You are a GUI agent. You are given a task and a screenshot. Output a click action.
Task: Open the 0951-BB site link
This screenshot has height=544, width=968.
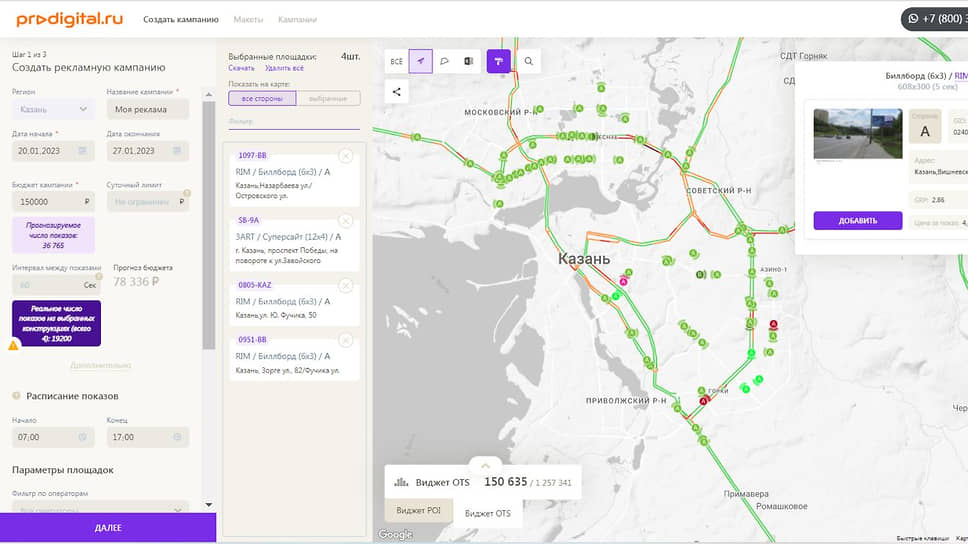(x=252, y=340)
